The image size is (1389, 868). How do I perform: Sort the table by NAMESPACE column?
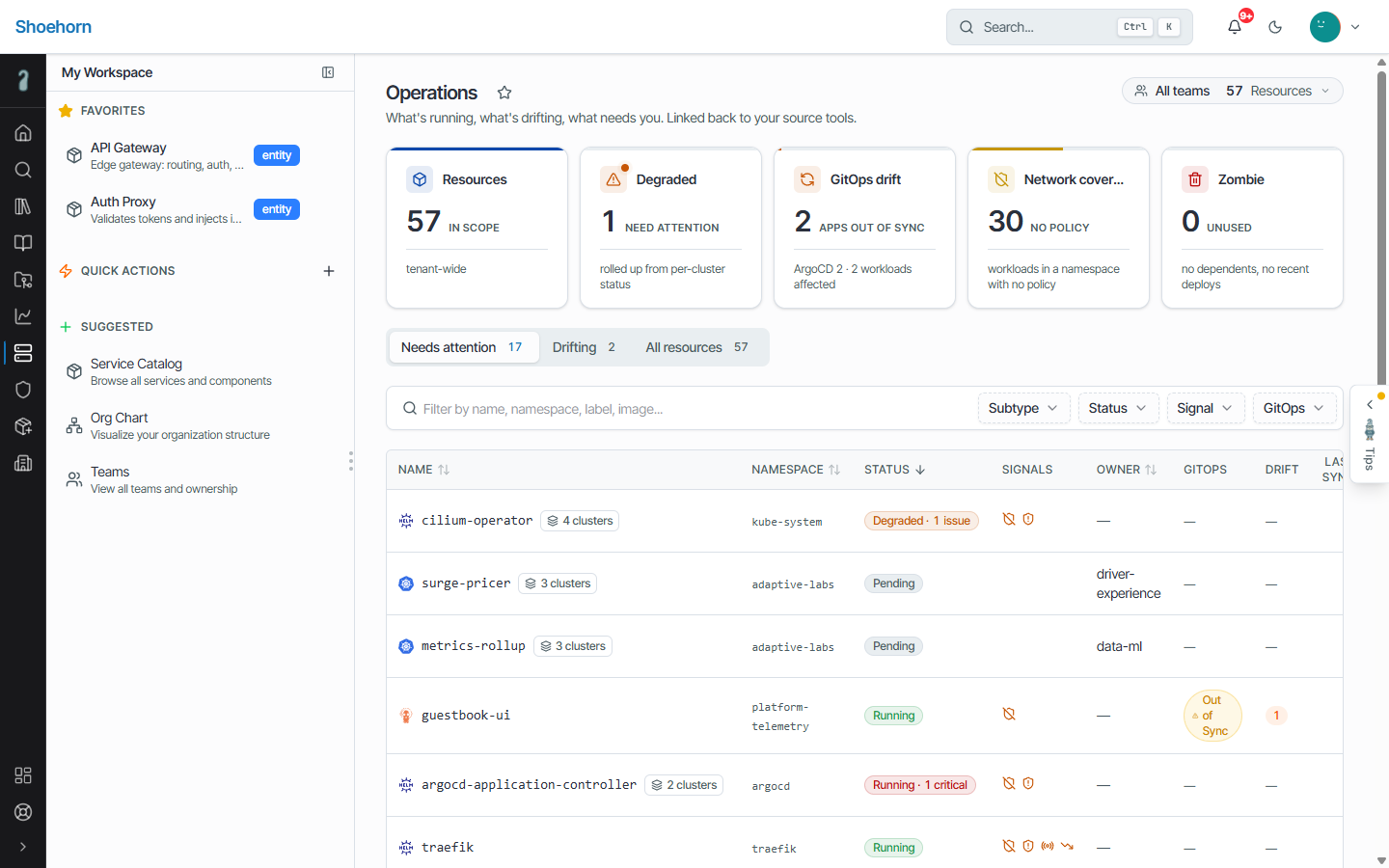(x=796, y=470)
